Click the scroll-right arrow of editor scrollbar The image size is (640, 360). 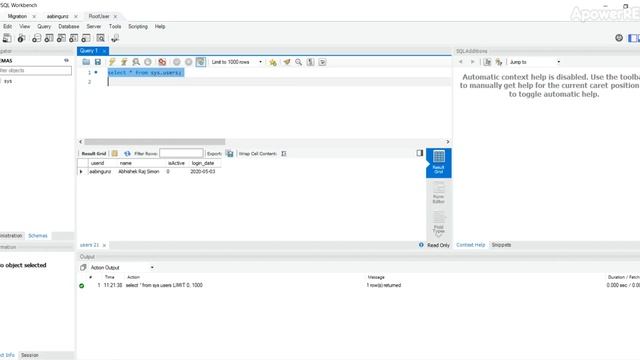point(448,142)
